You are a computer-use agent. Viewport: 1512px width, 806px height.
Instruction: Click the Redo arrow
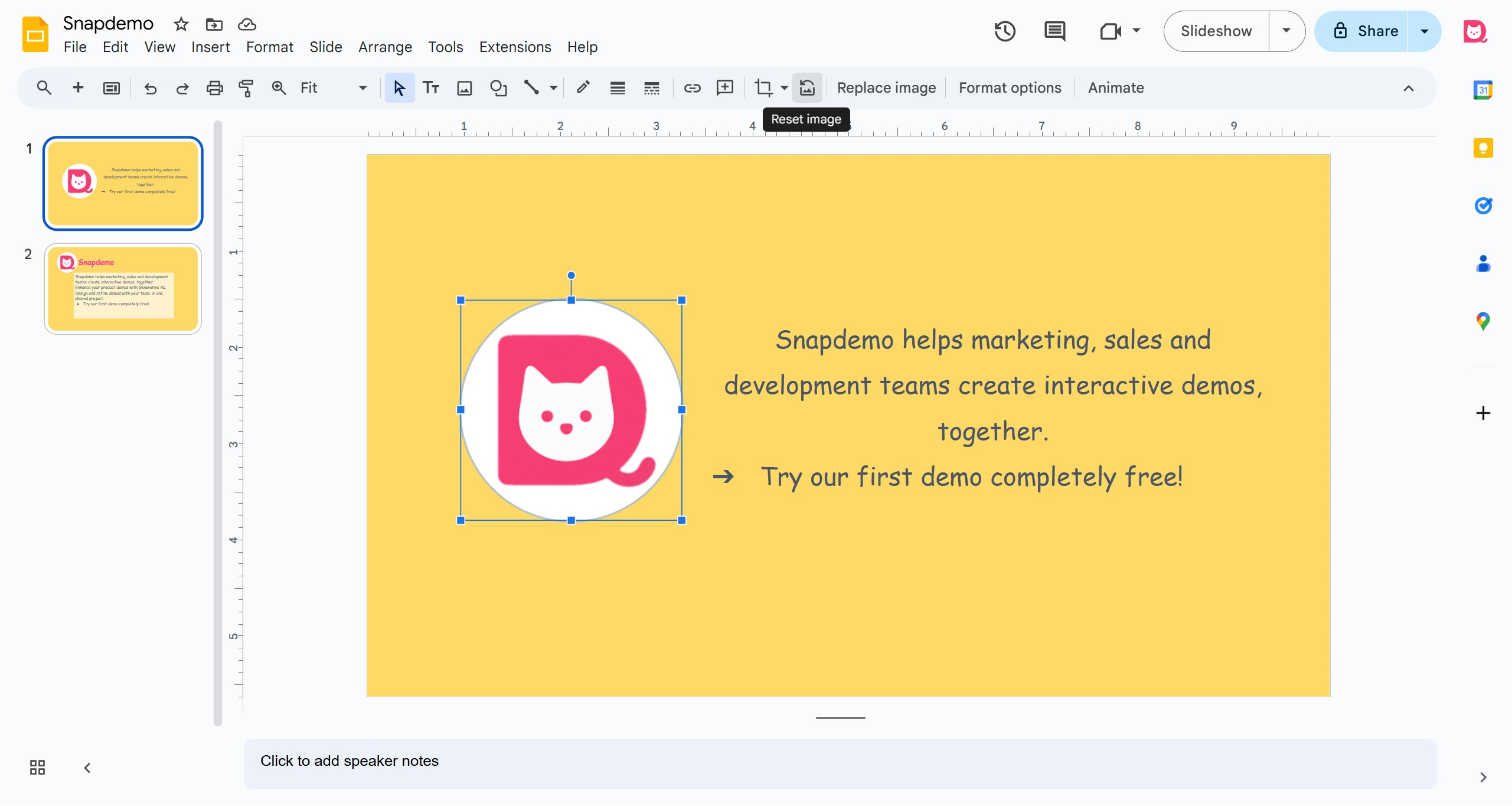pyautogui.click(x=182, y=88)
